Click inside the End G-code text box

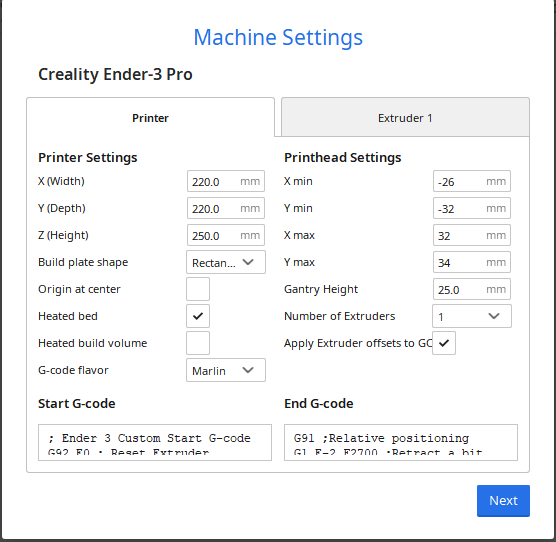[x=401, y=442]
